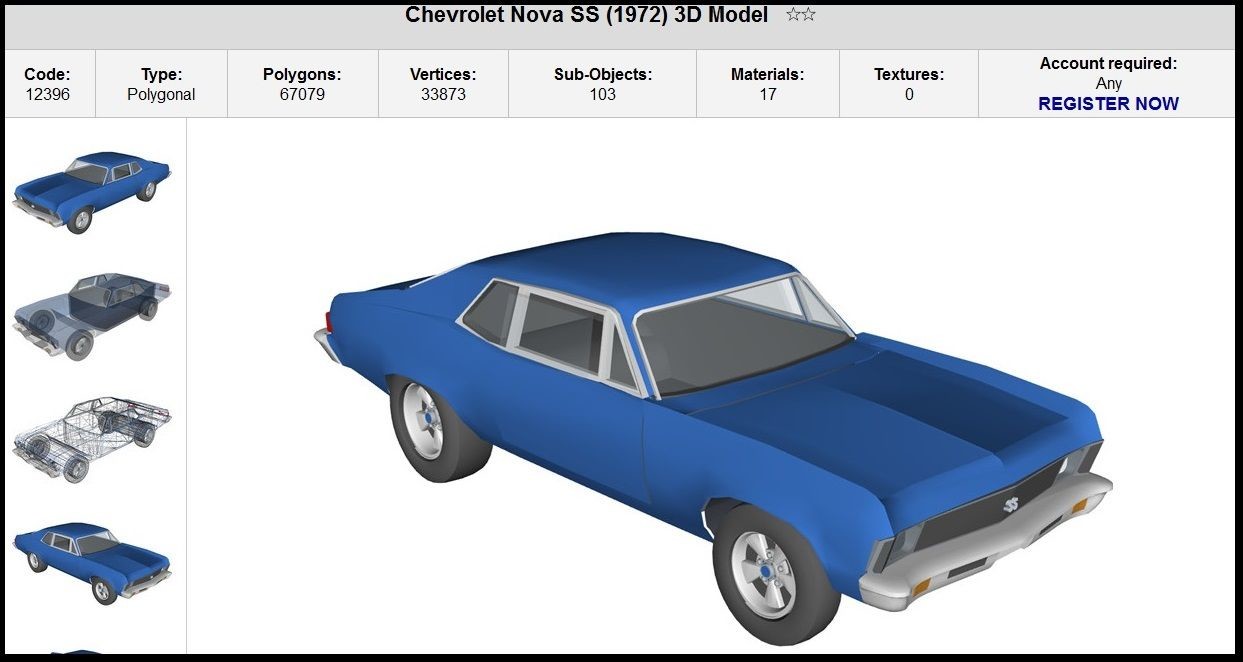Image resolution: width=1243 pixels, height=662 pixels.
Task: Click the account type 'Any' text
Action: pyautogui.click(x=1109, y=84)
